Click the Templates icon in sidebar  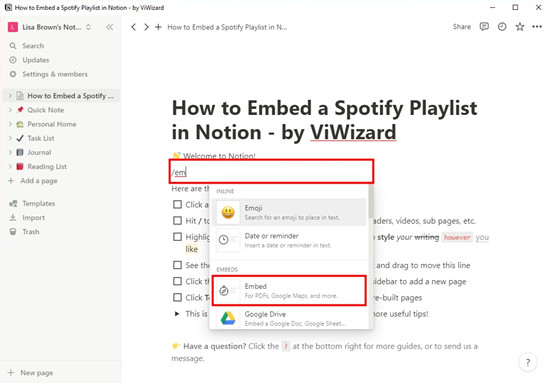coord(13,203)
